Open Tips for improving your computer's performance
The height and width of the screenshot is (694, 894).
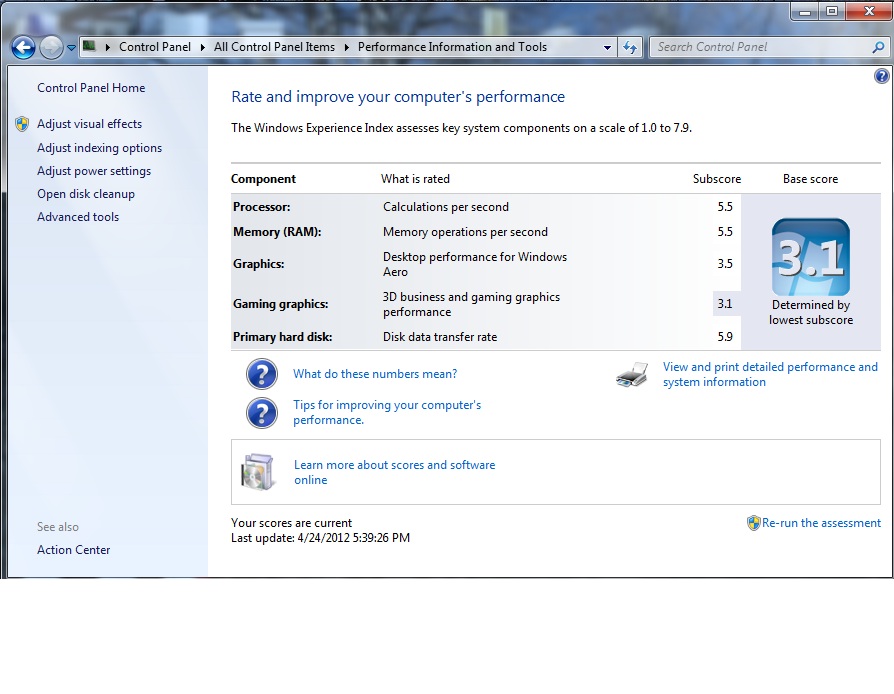click(387, 412)
